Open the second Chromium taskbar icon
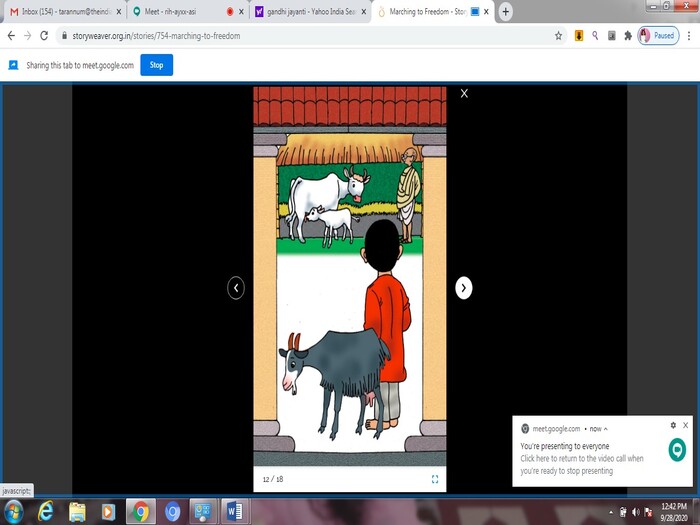 pyautogui.click(x=172, y=512)
